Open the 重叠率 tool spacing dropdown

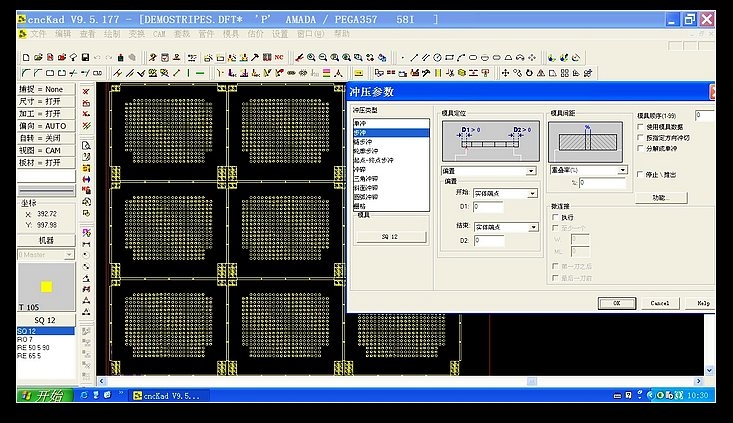point(588,170)
